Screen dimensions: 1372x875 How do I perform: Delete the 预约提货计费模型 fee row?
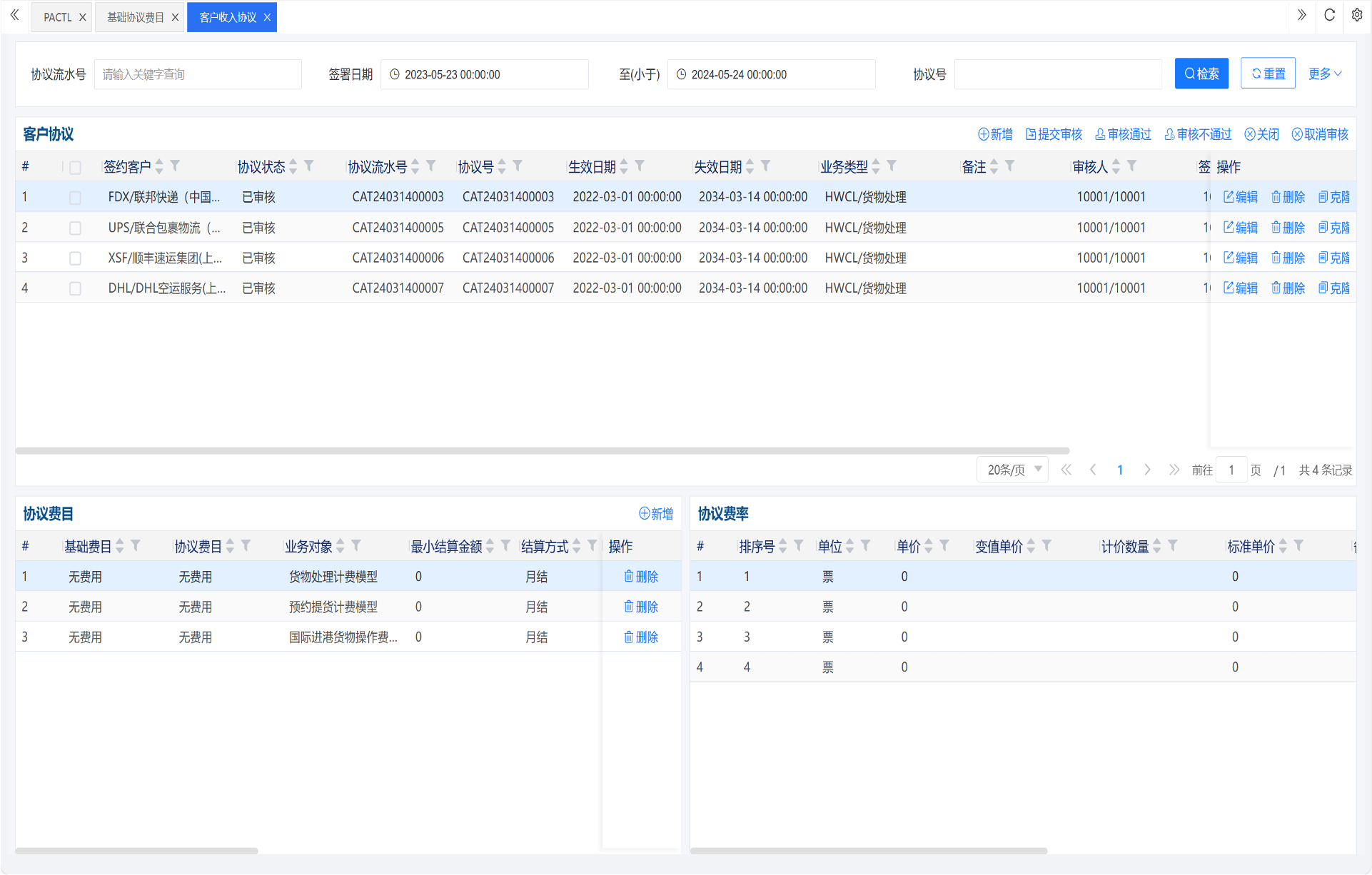[641, 607]
